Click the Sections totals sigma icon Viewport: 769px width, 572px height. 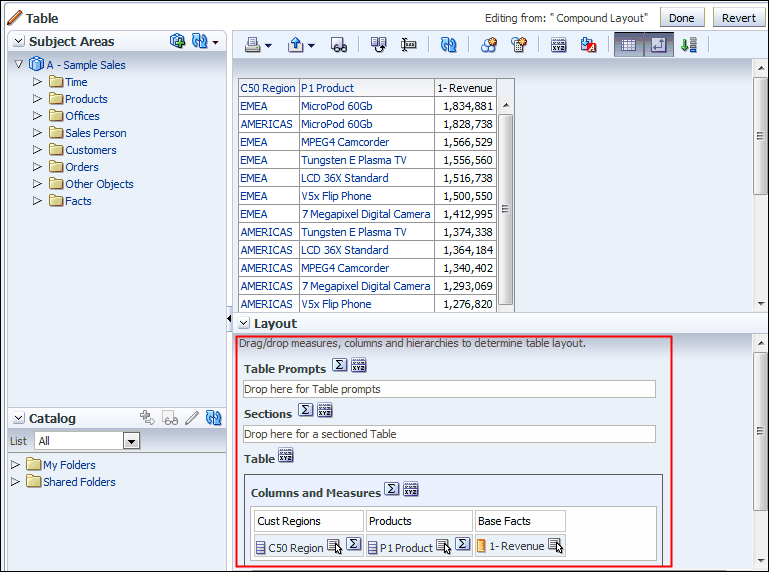coord(306,410)
